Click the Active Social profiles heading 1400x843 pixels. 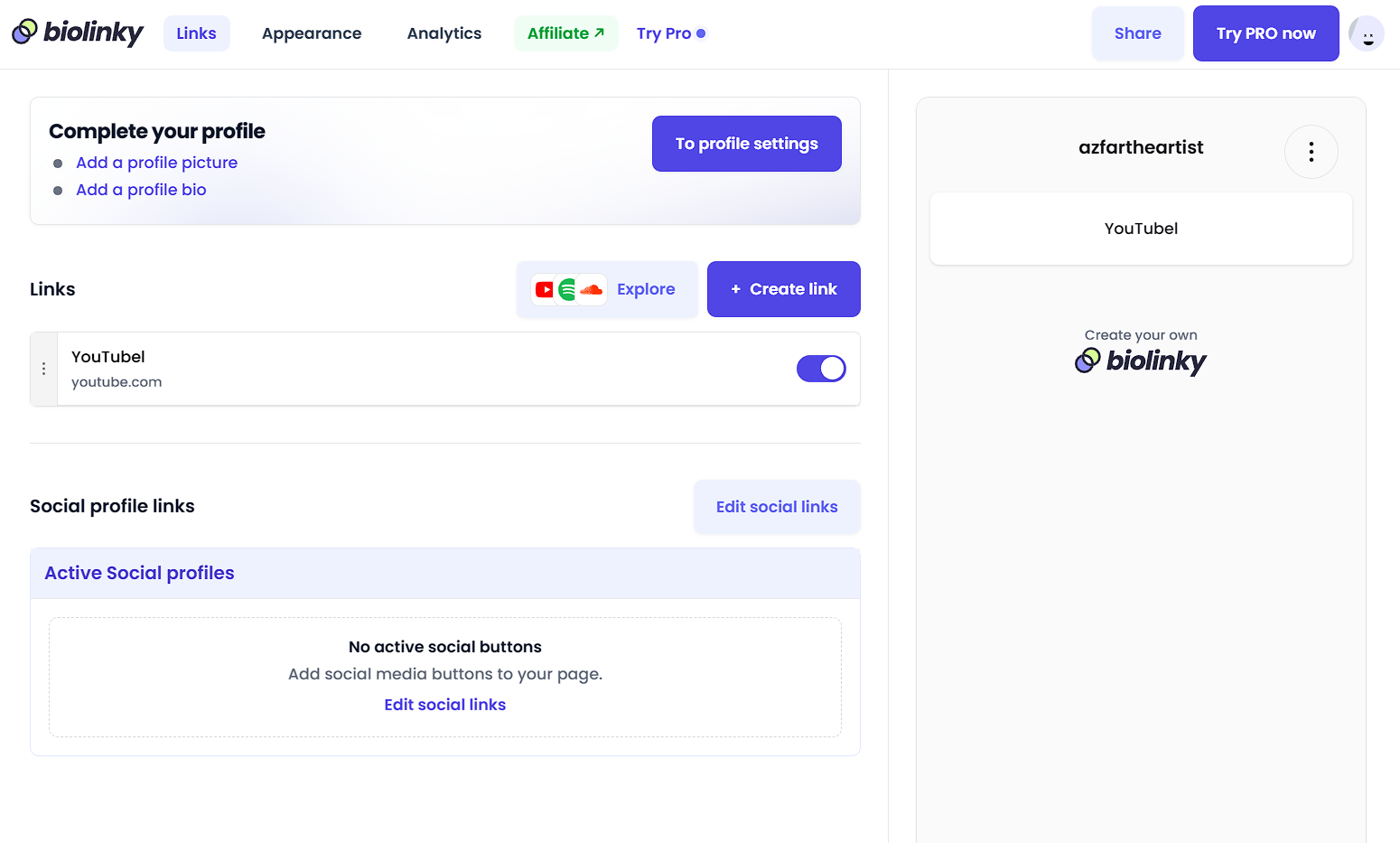pyautogui.click(x=139, y=573)
